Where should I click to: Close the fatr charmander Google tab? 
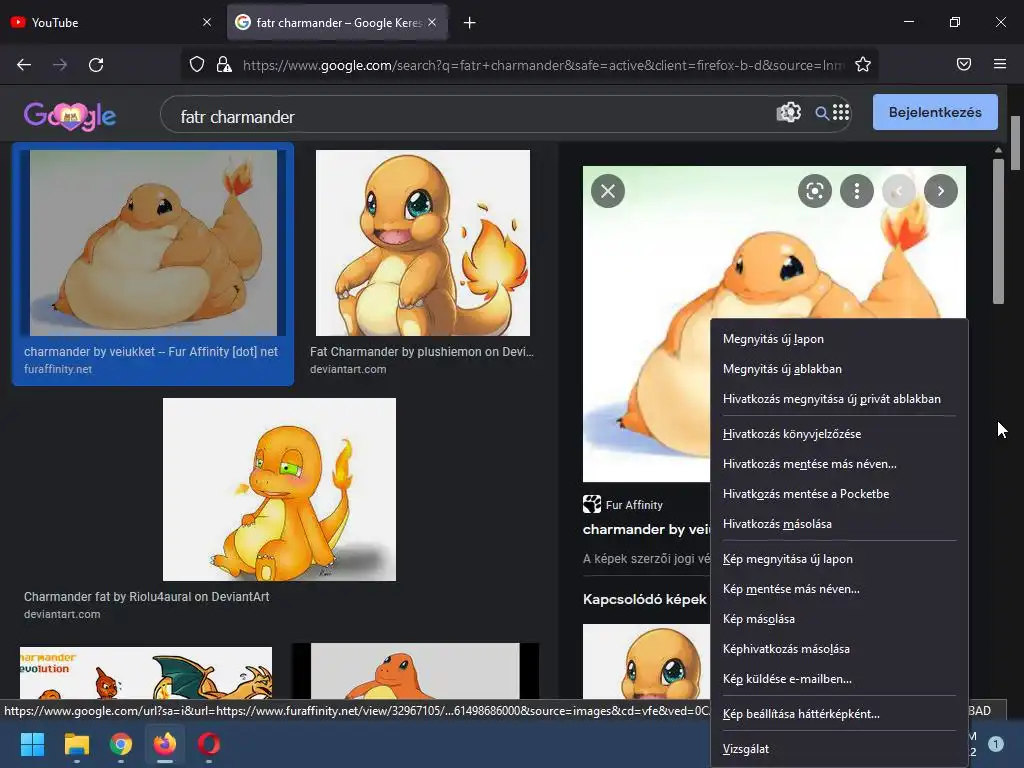(432, 22)
